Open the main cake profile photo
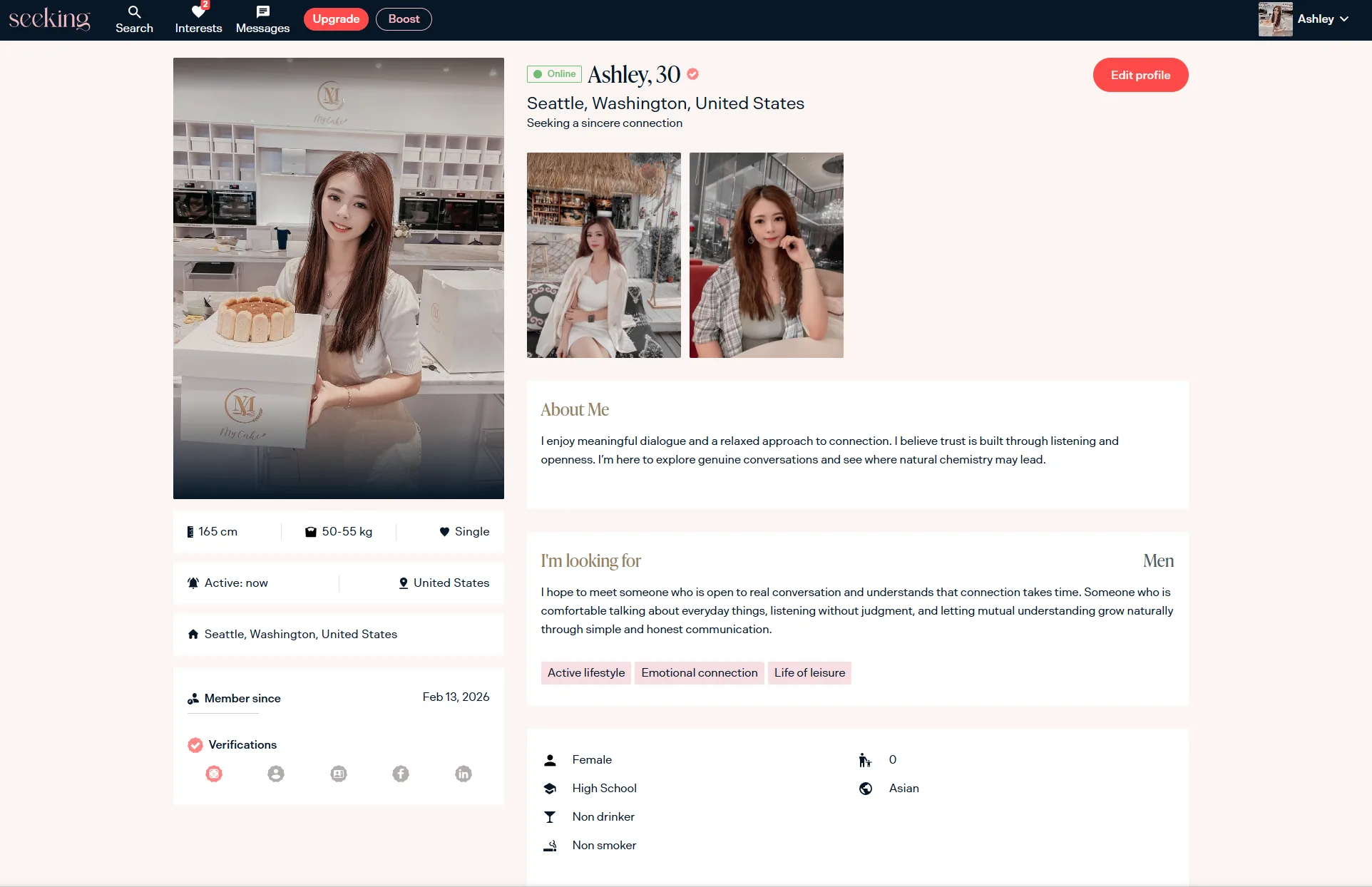This screenshot has width=1372, height=887. point(338,278)
